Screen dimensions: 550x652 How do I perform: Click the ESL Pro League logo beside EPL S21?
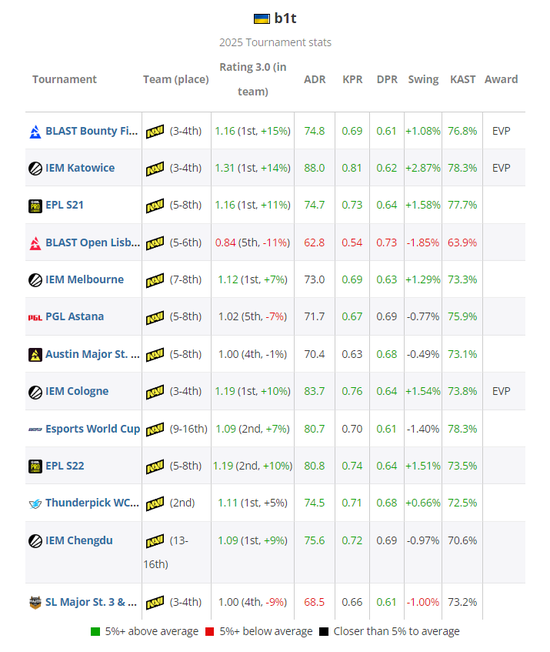(x=35, y=206)
